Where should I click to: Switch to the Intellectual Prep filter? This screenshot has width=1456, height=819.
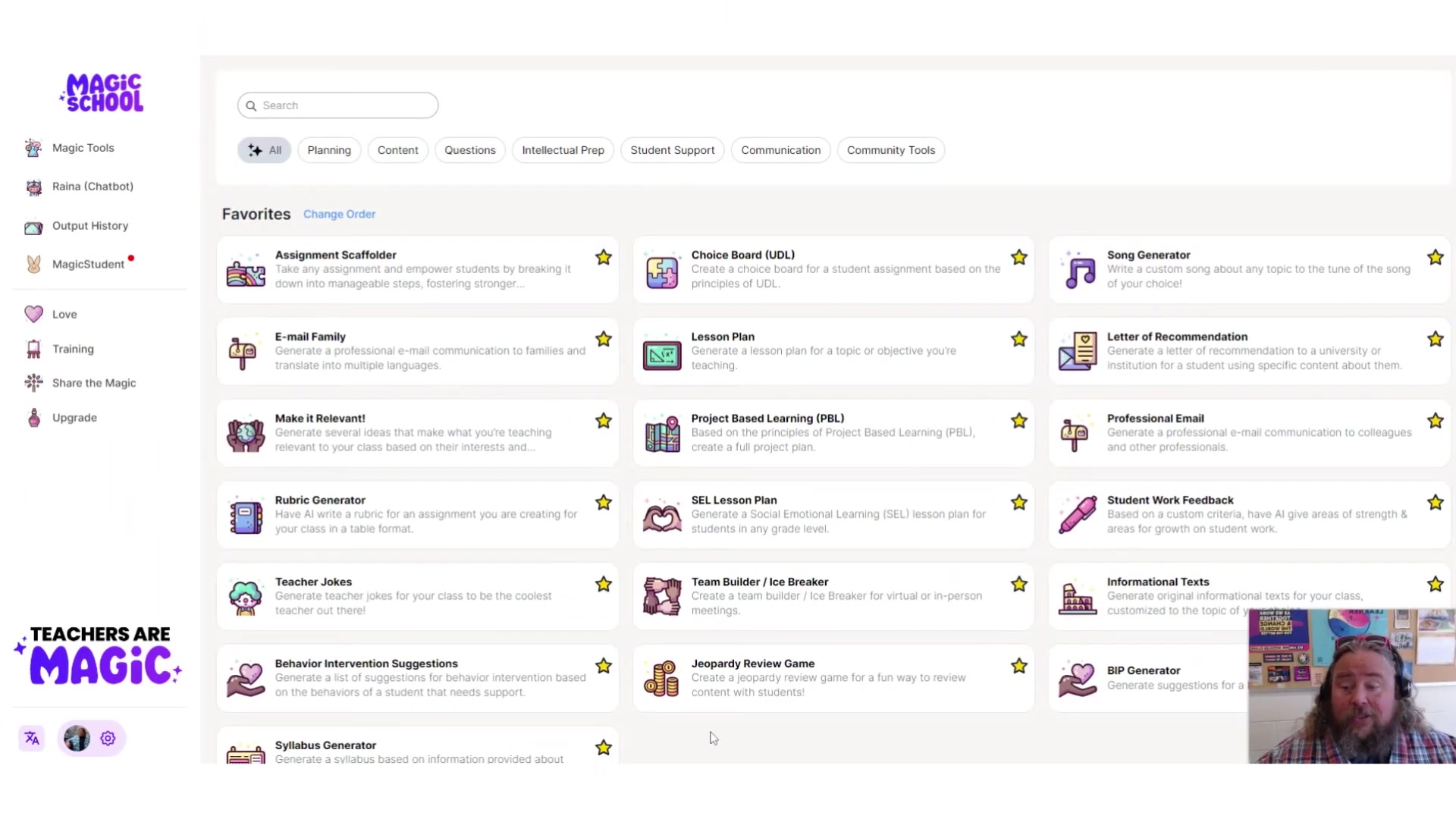[563, 150]
